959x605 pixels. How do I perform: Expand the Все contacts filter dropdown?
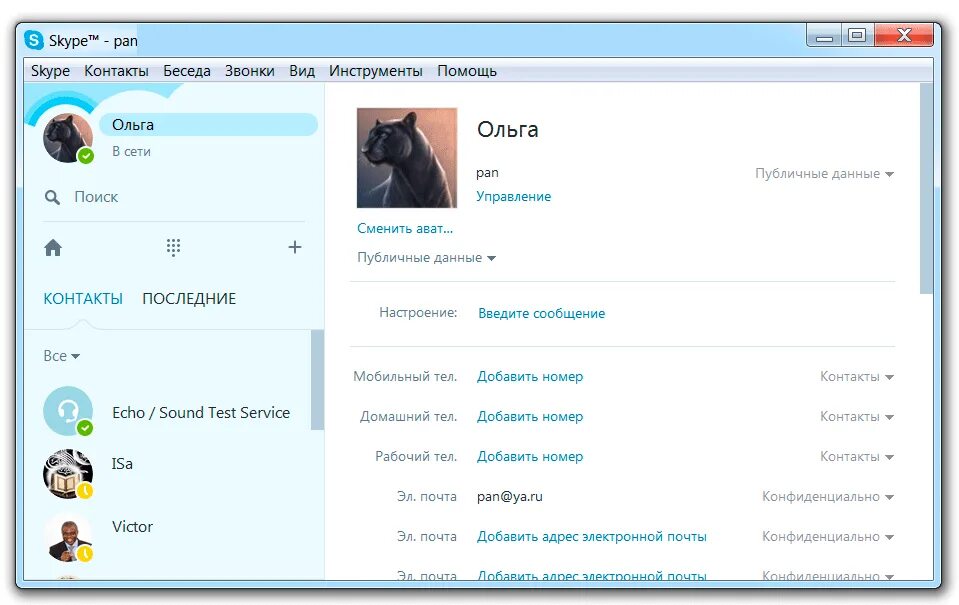(x=61, y=356)
